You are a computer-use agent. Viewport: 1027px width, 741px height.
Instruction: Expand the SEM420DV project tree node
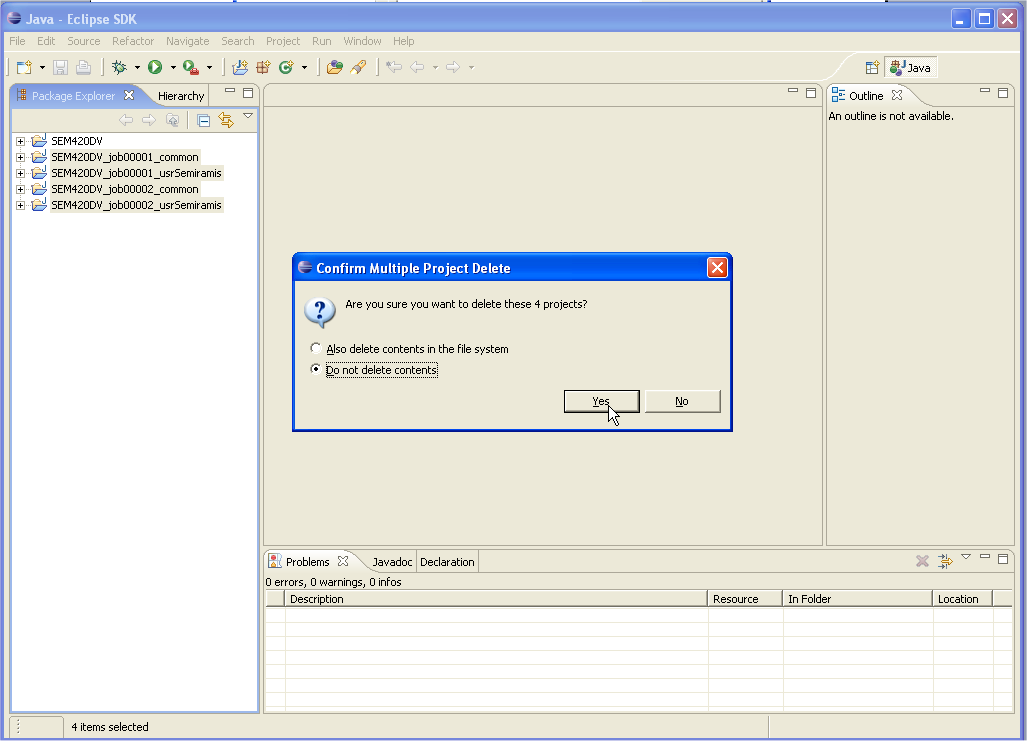click(x=20, y=141)
